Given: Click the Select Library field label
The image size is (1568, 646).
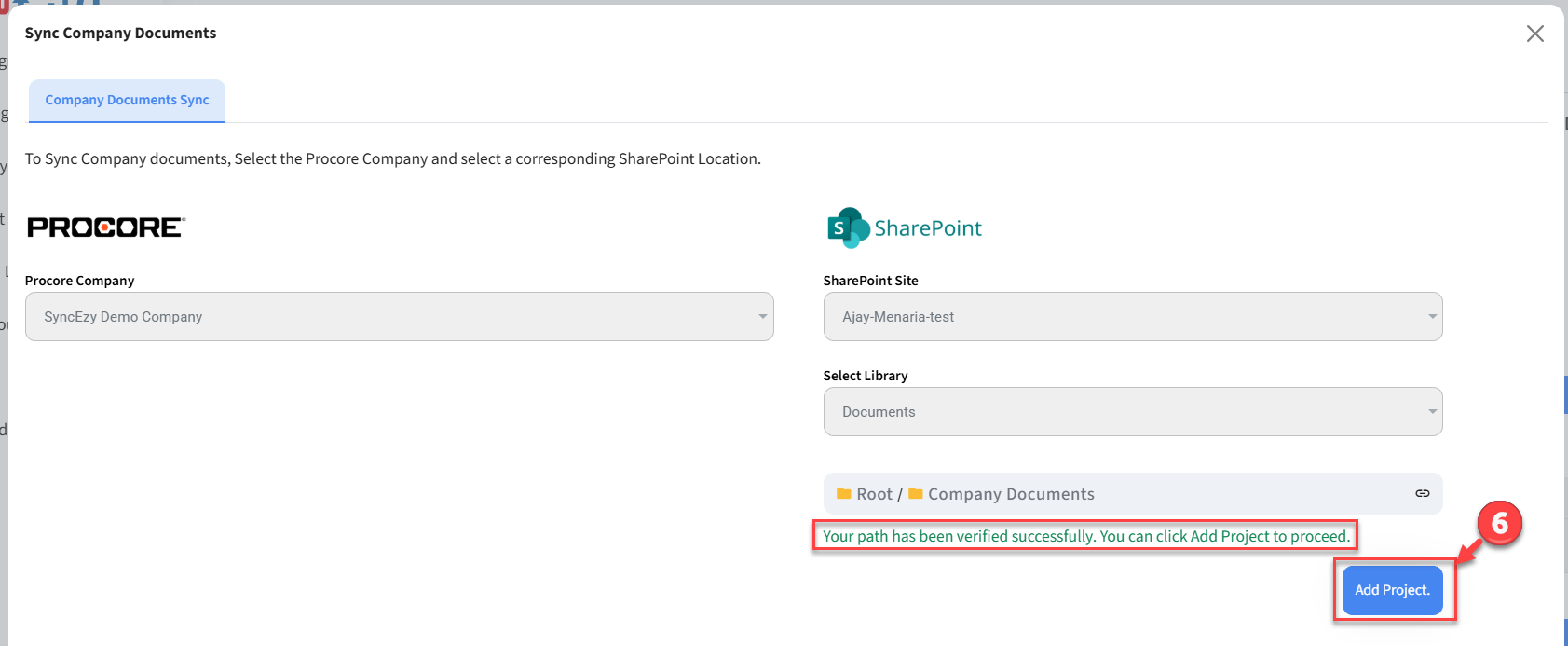Looking at the screenshot, I should 865,376.
